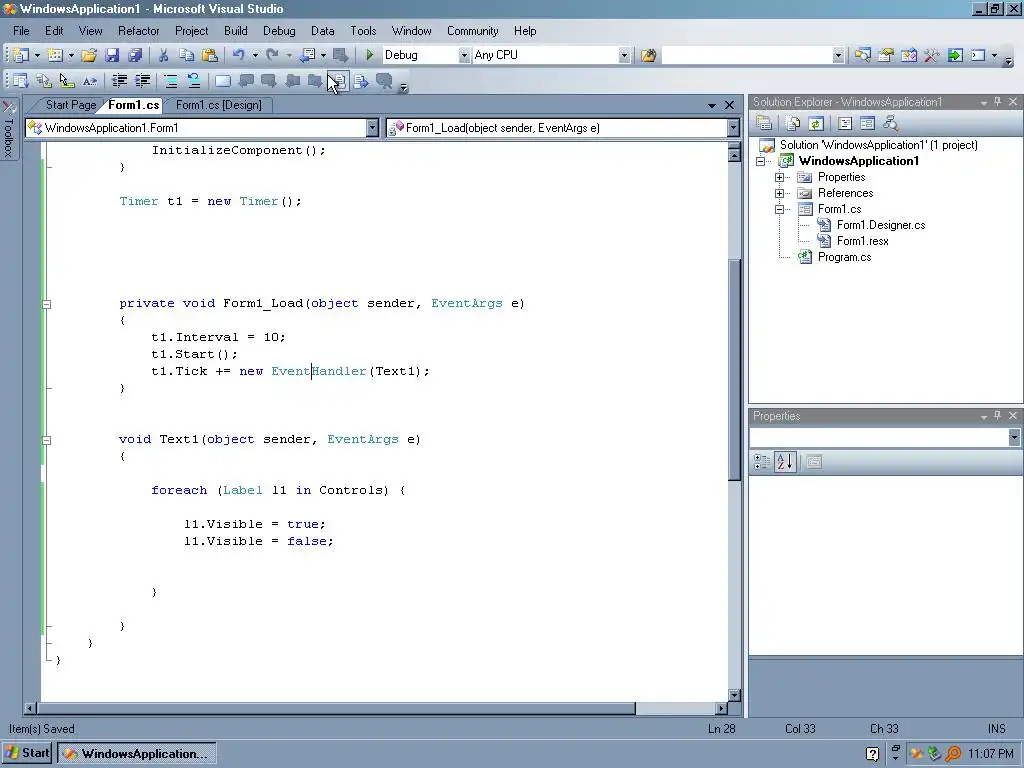Click the Copy icon in toolbar
Screen dimensions: 1024x768
187,56
